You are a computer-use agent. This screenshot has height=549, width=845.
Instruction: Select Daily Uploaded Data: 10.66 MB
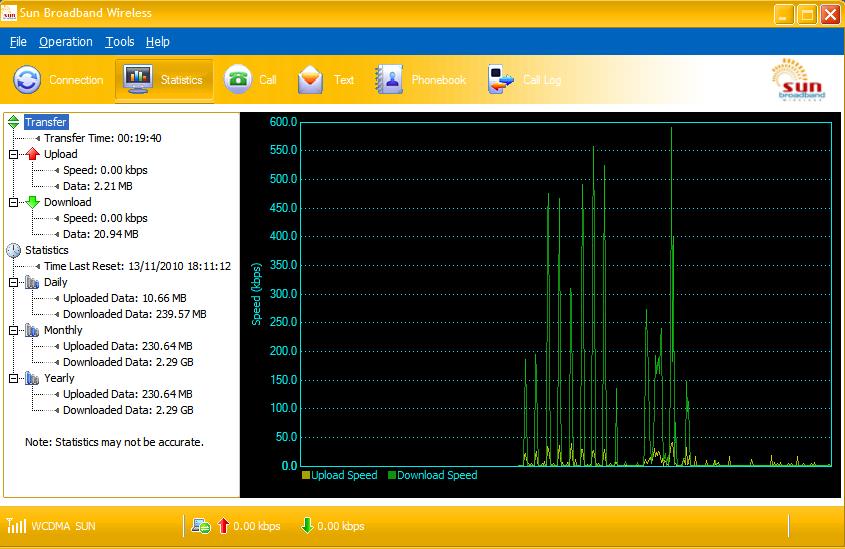(124, 298)
